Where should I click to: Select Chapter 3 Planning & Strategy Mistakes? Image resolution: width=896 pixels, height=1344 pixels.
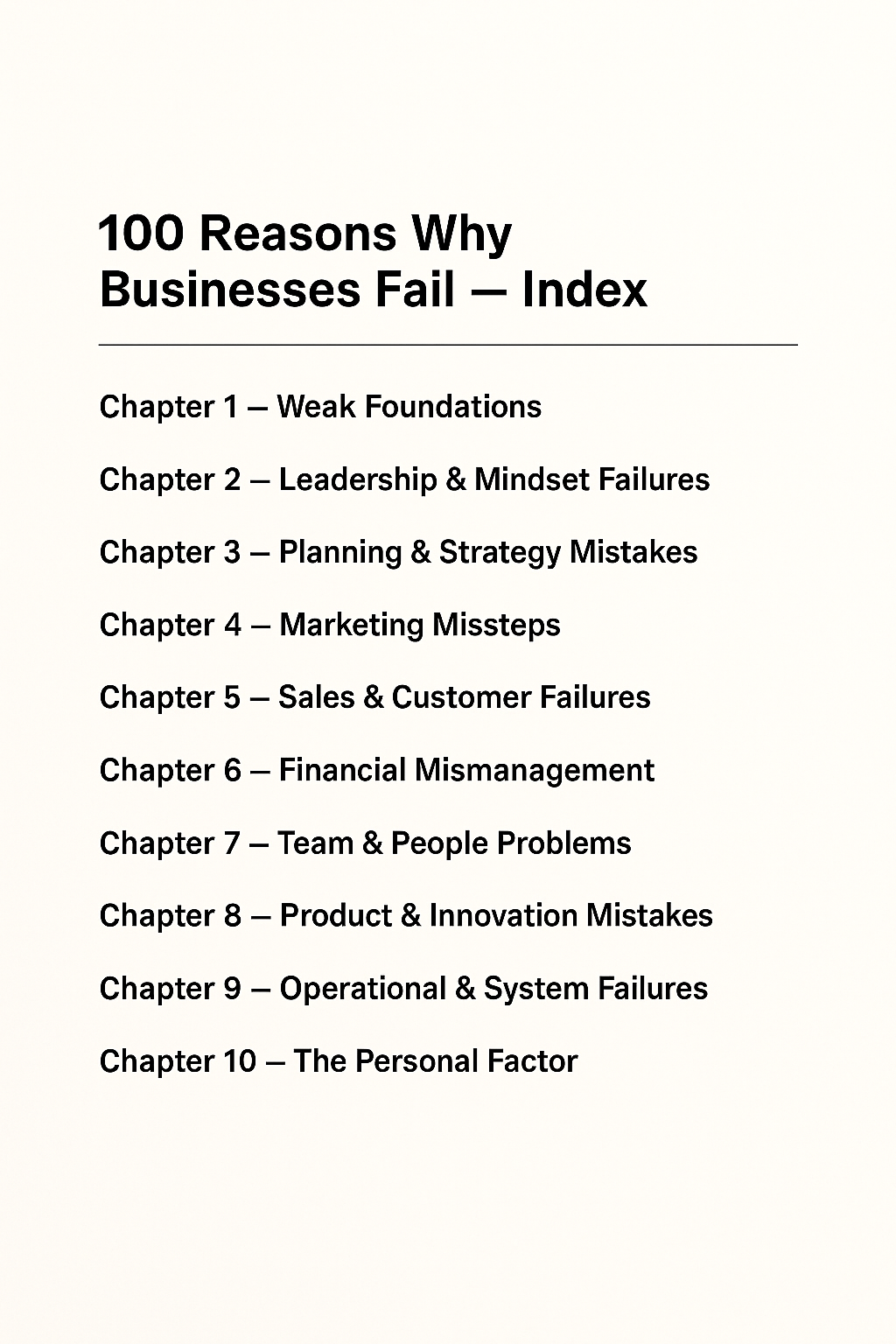pyautogui.click(x=398, y=552)
